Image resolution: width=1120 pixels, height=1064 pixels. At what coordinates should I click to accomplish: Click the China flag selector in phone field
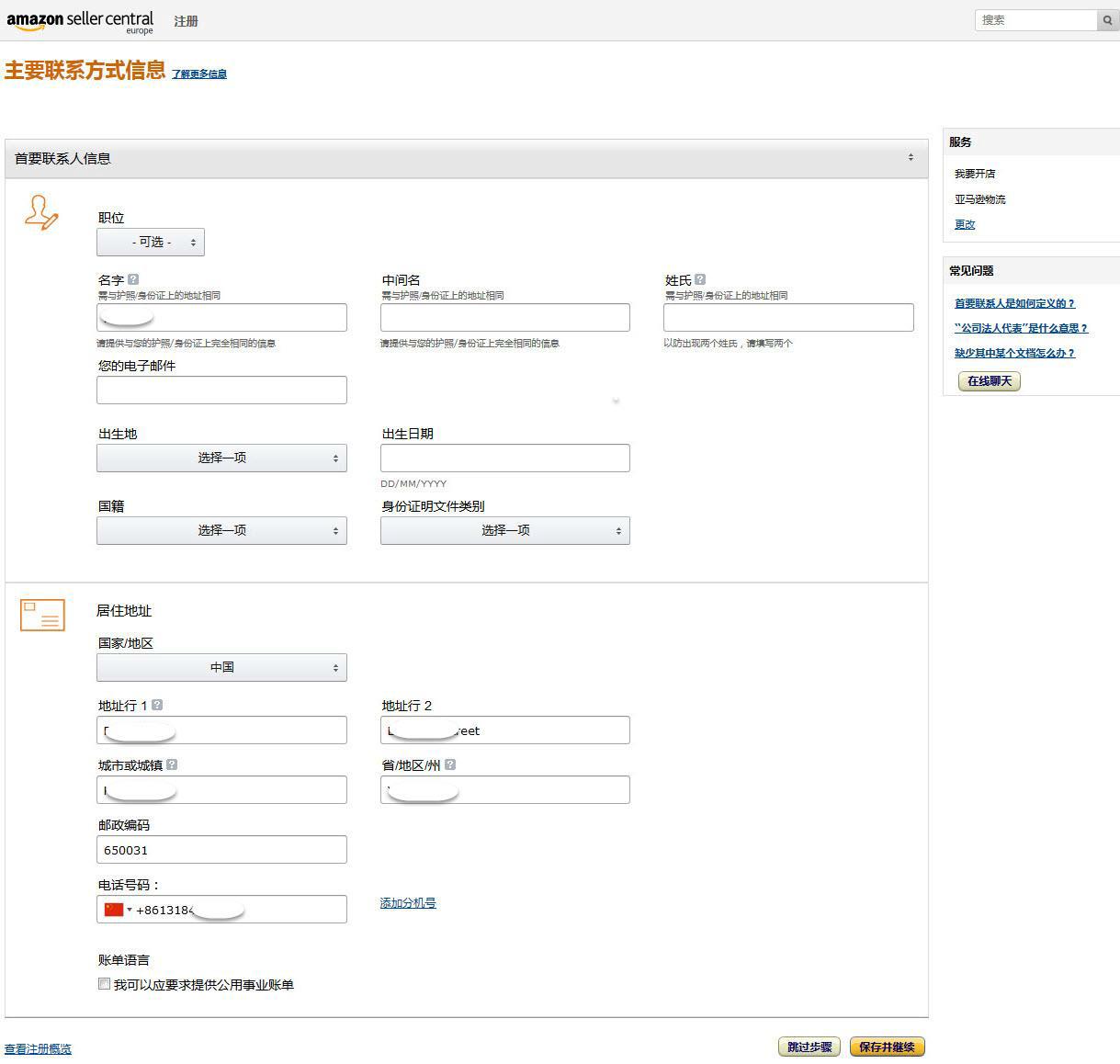coord(112,910)
